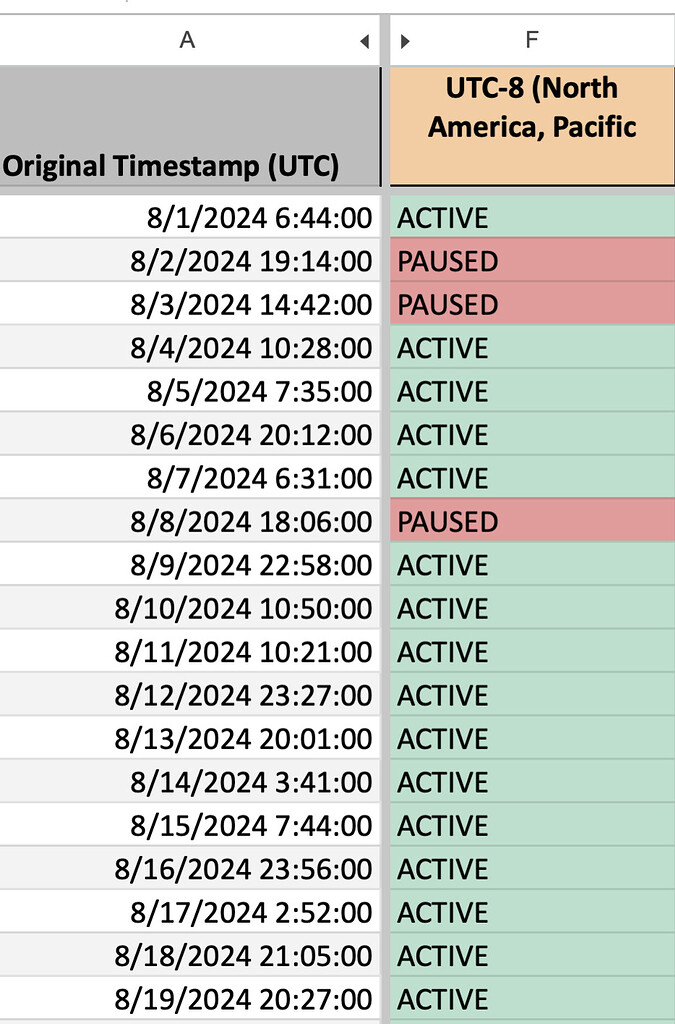The width and height of the screenshot is (675, 1024).
Task: Select PAUSED cell for 8/2/2024
Action: pyautogui.click(x=532, y=261)
